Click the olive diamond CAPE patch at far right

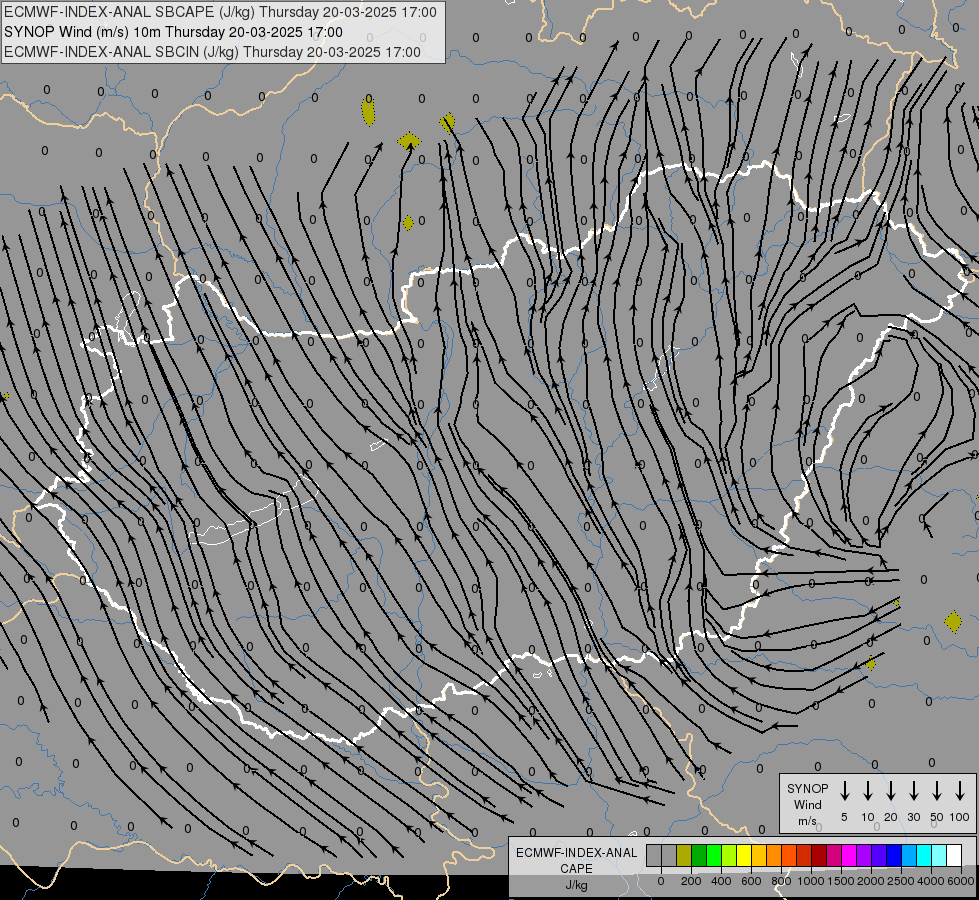[x=953, y=622]
